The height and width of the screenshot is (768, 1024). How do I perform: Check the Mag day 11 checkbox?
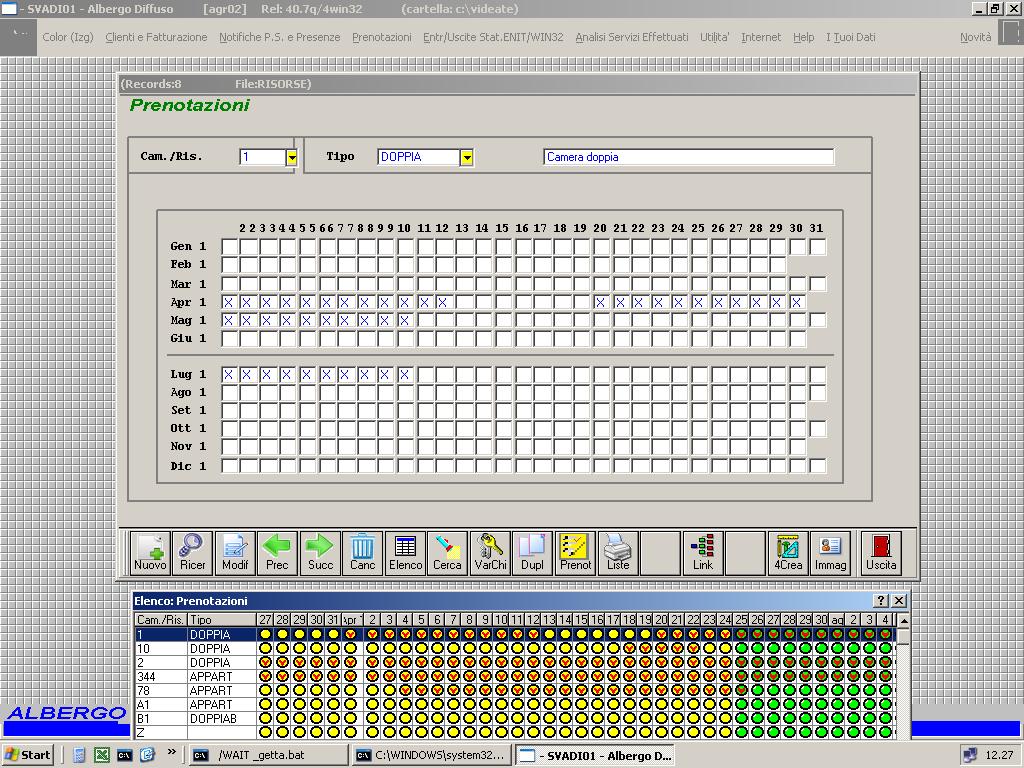(425, 321)
